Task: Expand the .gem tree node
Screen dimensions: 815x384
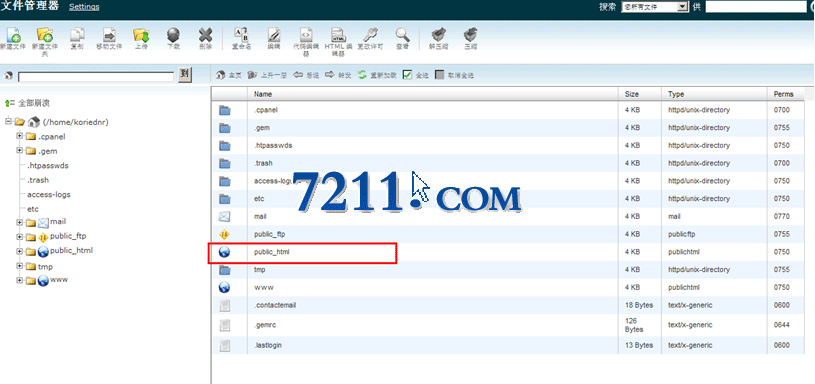Action: [20, 151]
